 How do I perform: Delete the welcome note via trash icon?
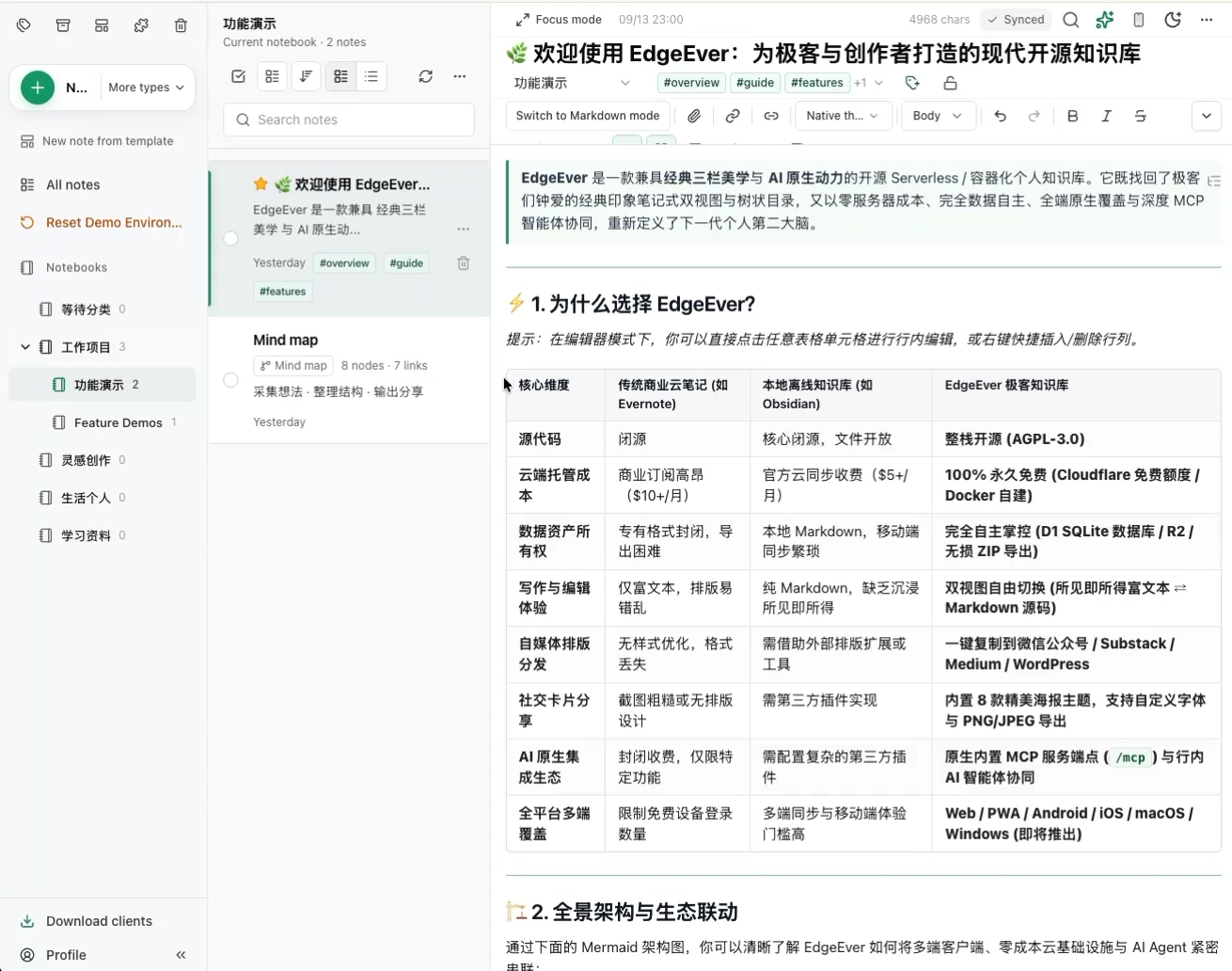(463, 263)
